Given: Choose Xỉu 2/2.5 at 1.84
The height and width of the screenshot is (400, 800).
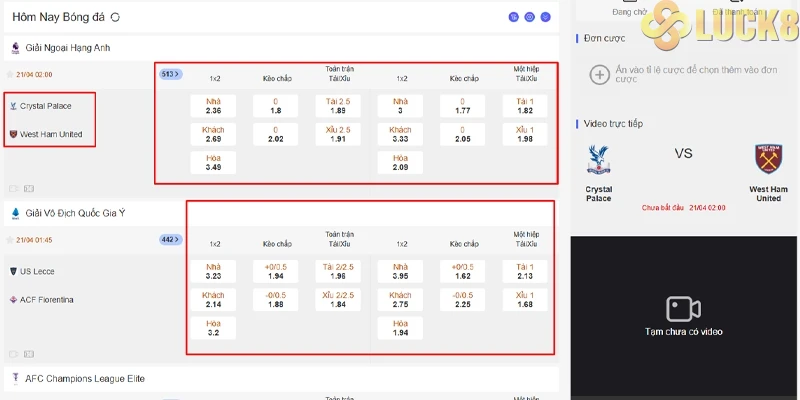Looking at the screenshot, I should (x=338, y=299).
